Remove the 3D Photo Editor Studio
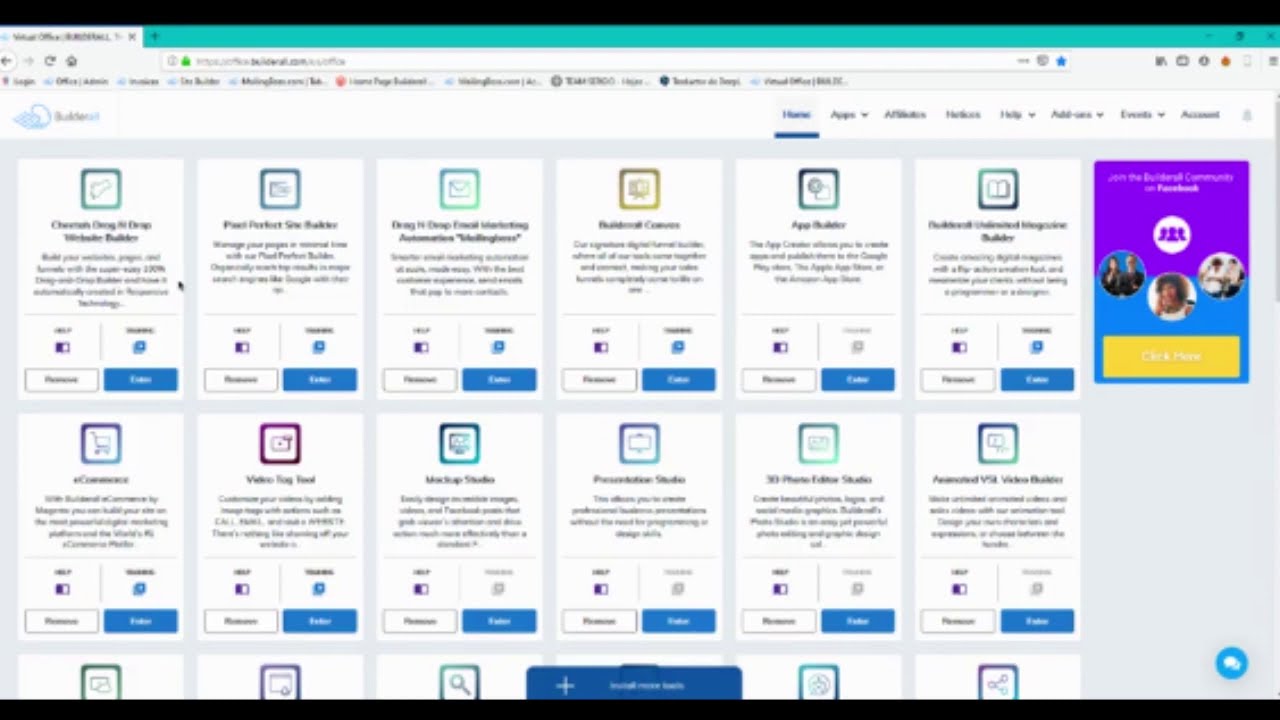Viewport: 1280px width, 720px height. point(778,621)
